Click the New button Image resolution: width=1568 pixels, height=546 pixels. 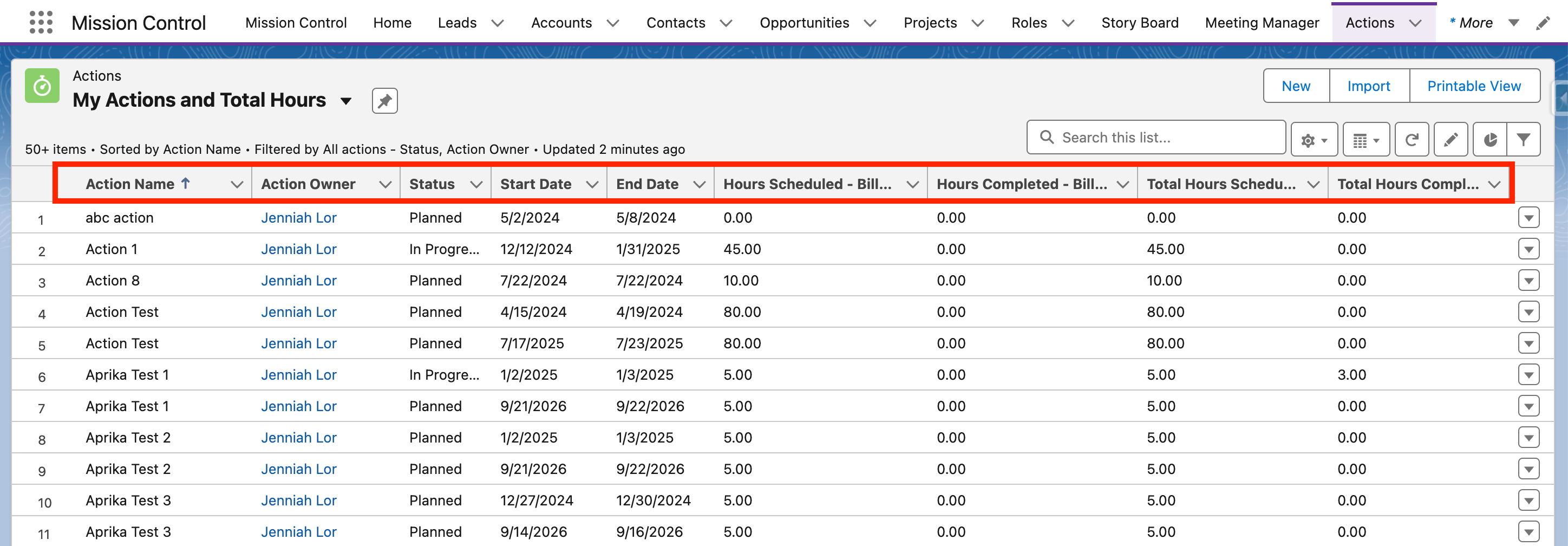point(1296,86)
